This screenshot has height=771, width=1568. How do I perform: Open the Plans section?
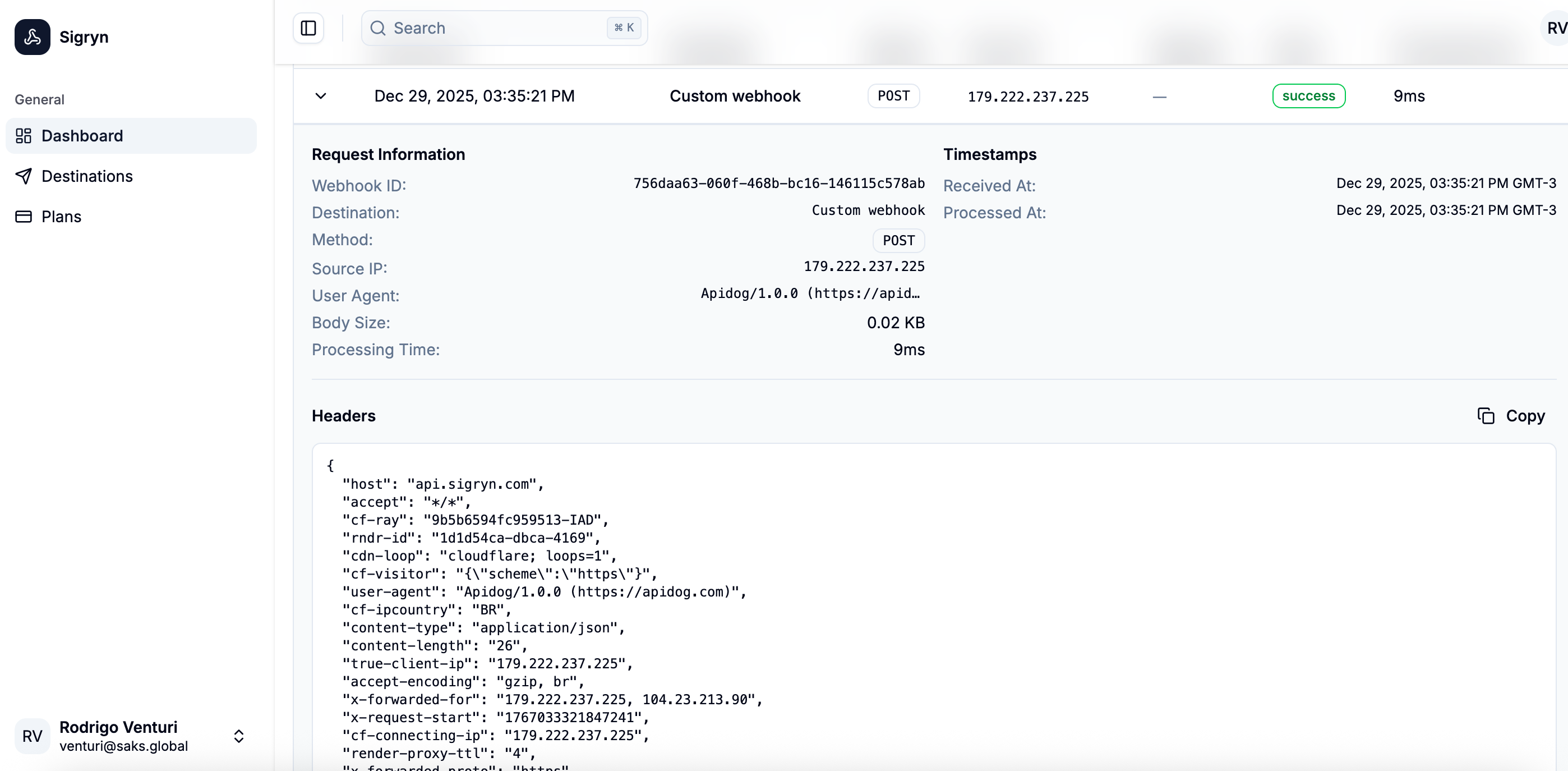[62, 216]
